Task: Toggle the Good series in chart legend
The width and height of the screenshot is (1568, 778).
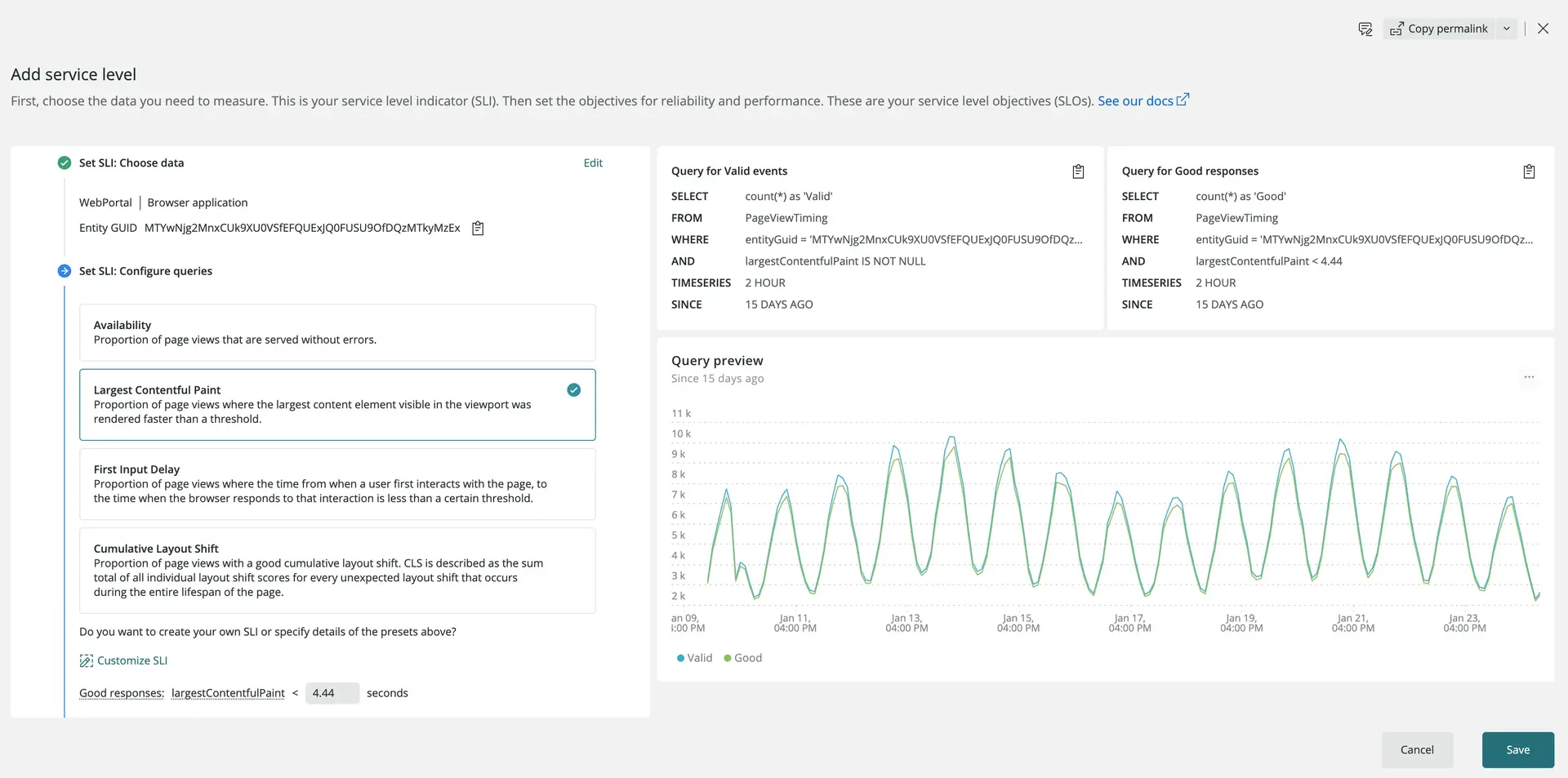Action: [x=742, y=658]
